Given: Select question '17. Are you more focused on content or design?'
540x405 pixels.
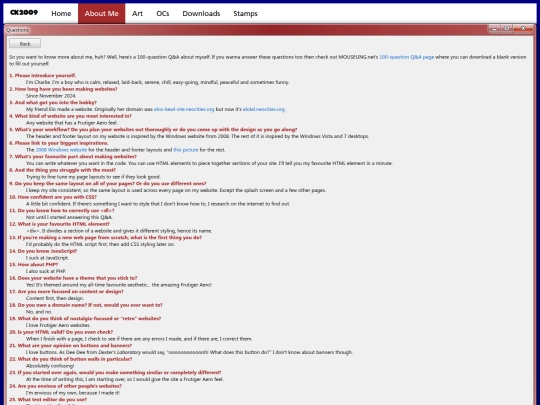Looking at the screenshot, I should tap(66, 291).
